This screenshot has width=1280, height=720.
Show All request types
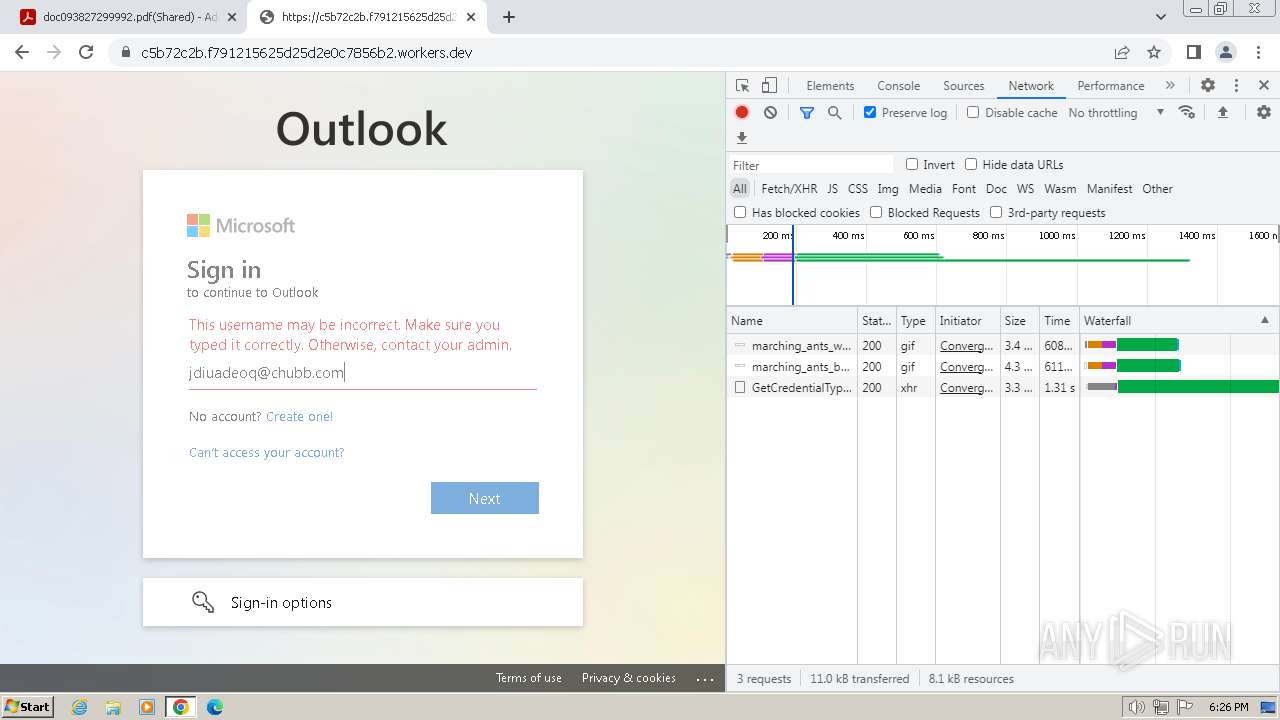(x=740, y=188)
